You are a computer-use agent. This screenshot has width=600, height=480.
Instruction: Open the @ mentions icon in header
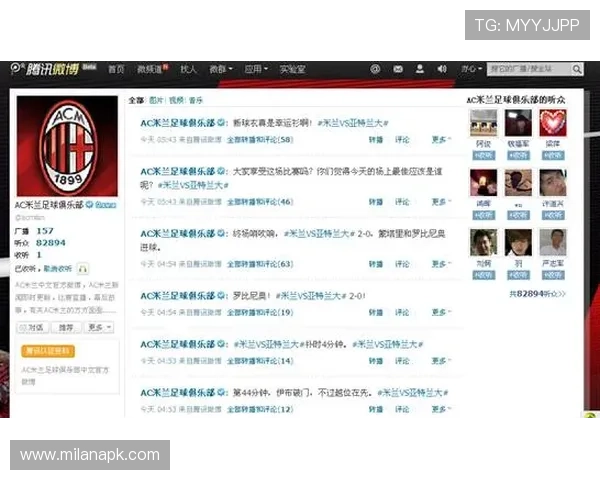click(x=375, y=69)
